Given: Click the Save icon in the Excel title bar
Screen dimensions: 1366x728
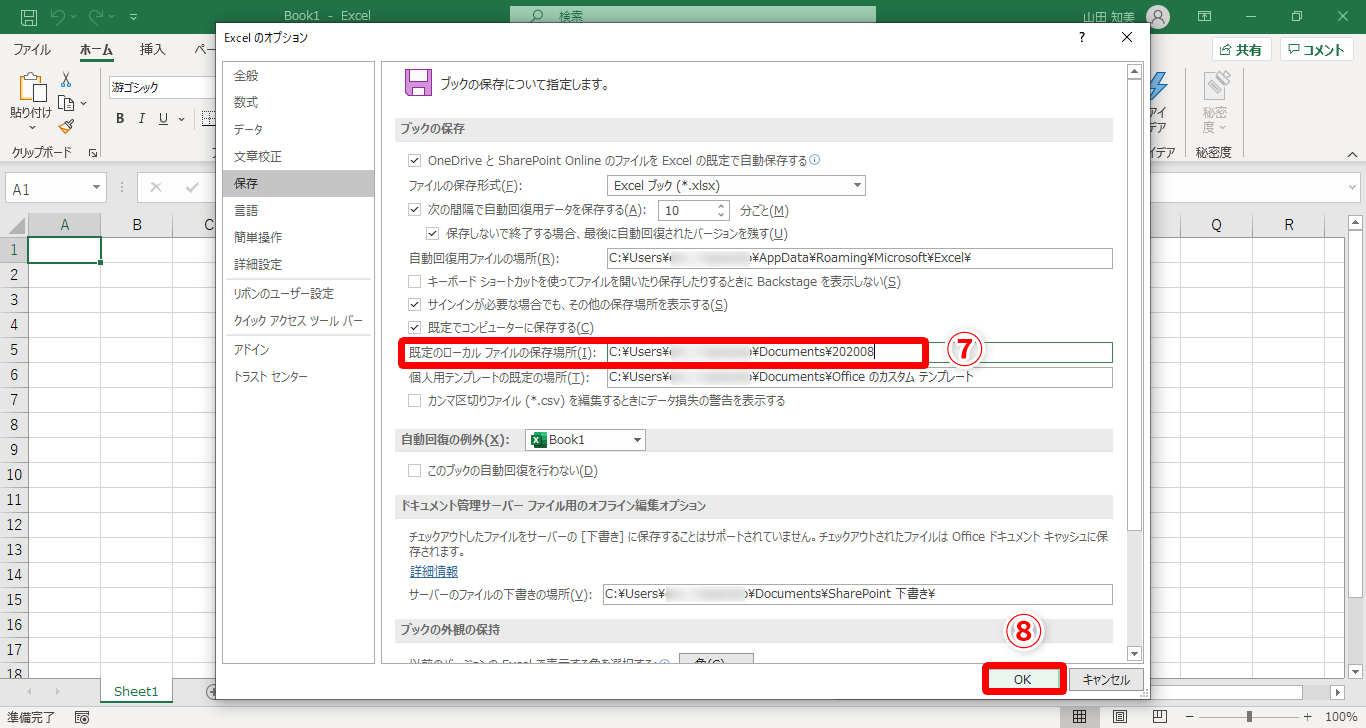Looking at the screenshot, I should pyautogui.click(x=29, y=16).
